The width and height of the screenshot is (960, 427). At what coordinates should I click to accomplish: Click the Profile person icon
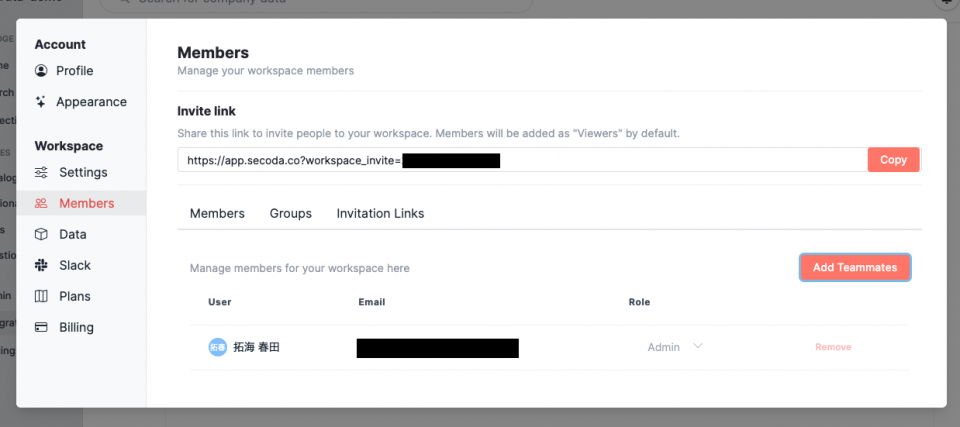pos(41,70)
